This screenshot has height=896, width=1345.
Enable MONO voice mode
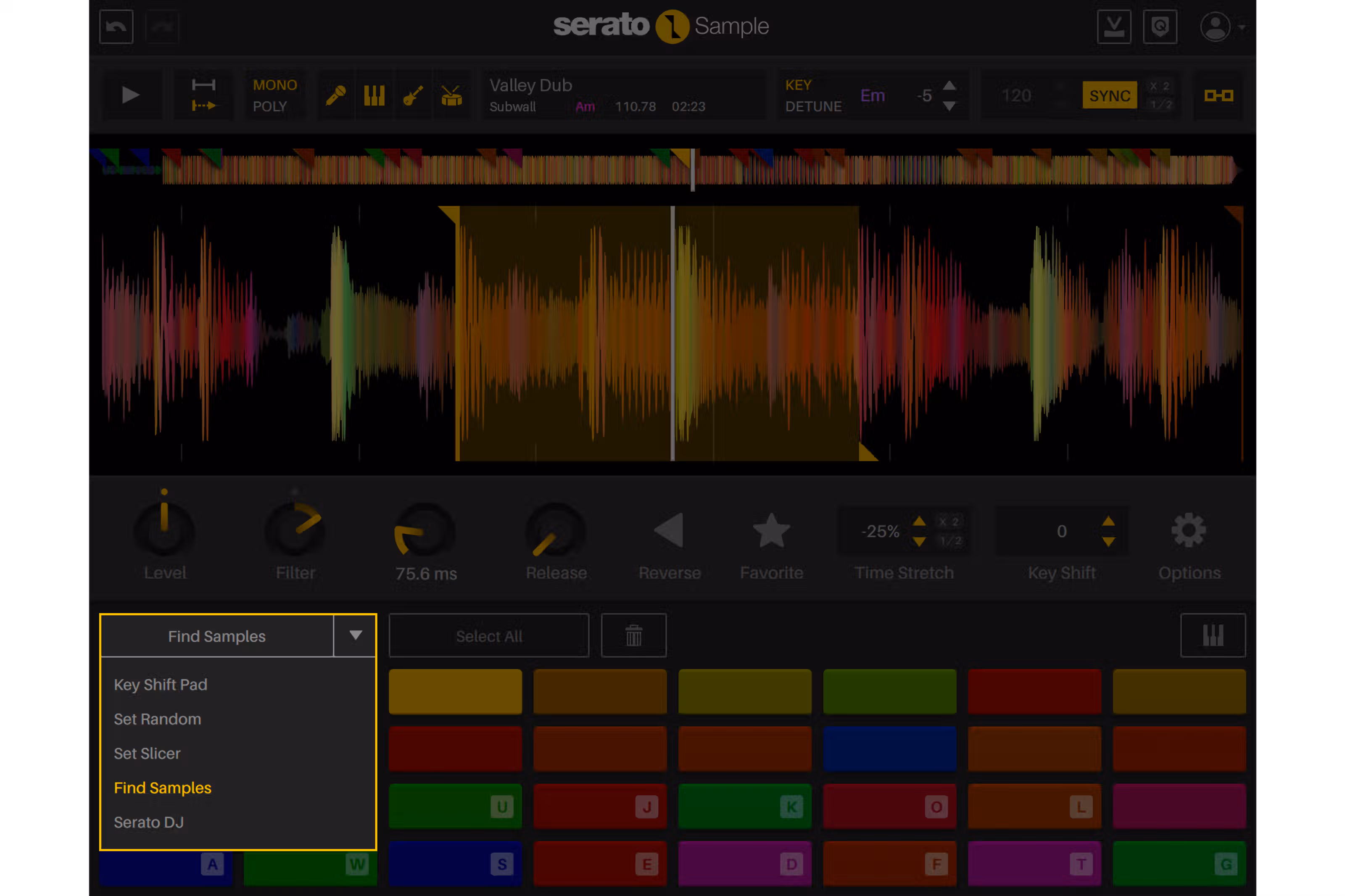click(275, 85)
